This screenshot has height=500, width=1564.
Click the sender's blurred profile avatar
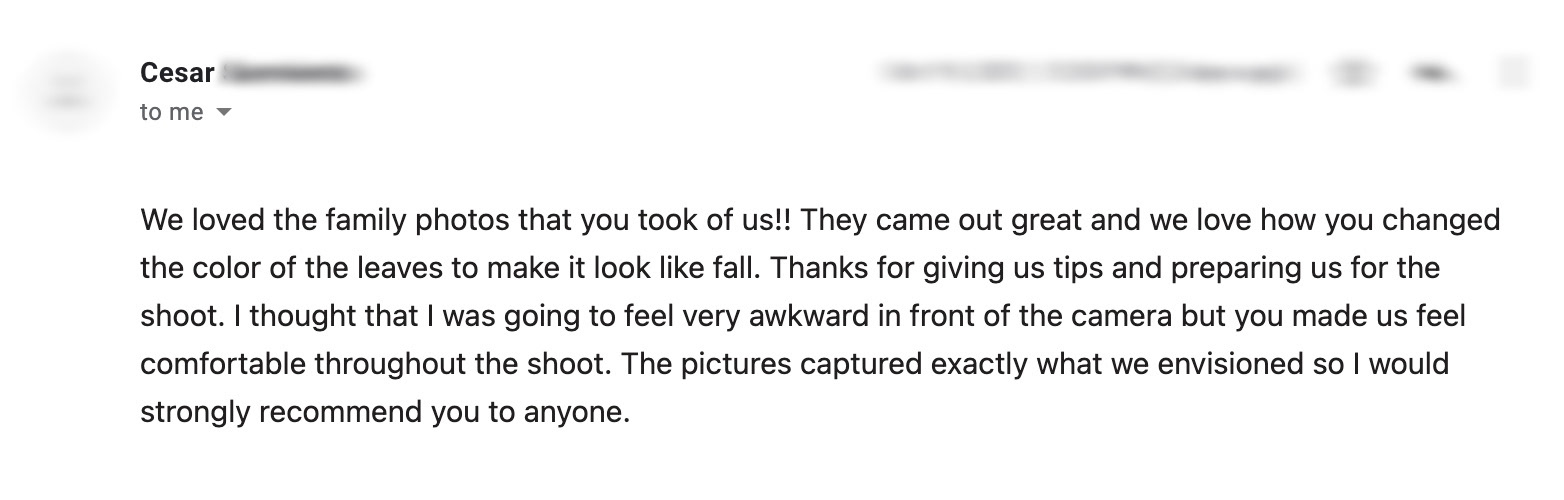click(x=66, y=92)
